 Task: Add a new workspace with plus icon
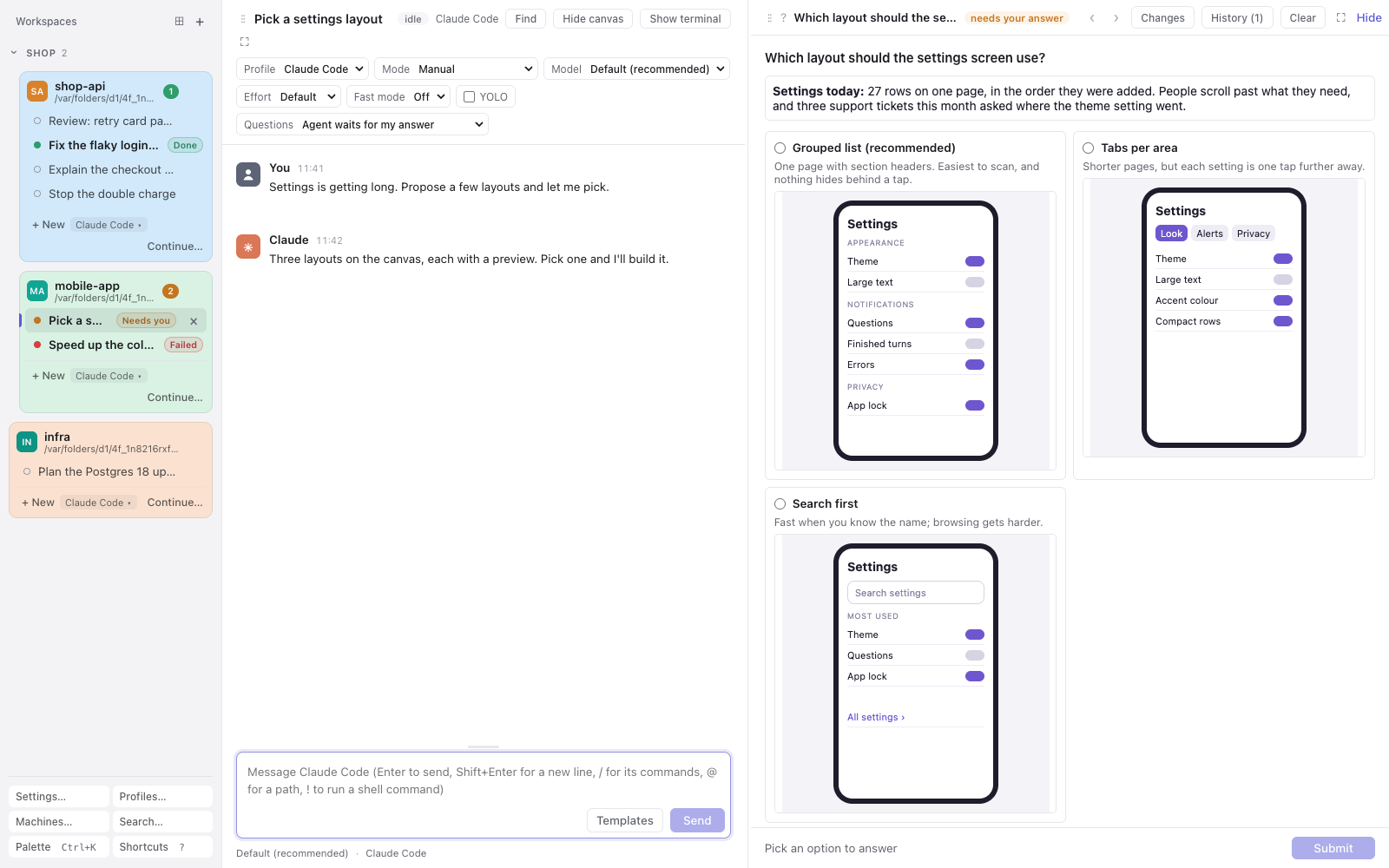(x=200, y=22)
